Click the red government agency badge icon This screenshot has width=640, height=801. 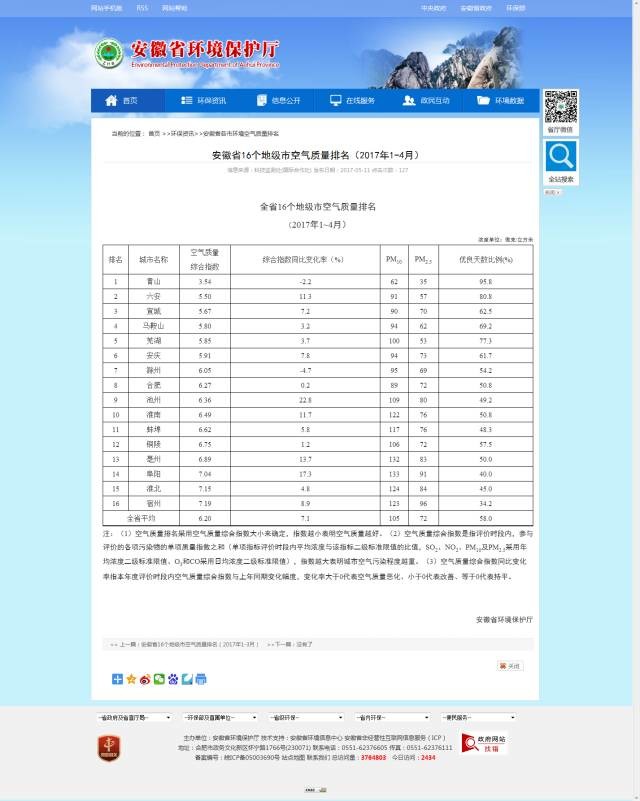(109, 746)
